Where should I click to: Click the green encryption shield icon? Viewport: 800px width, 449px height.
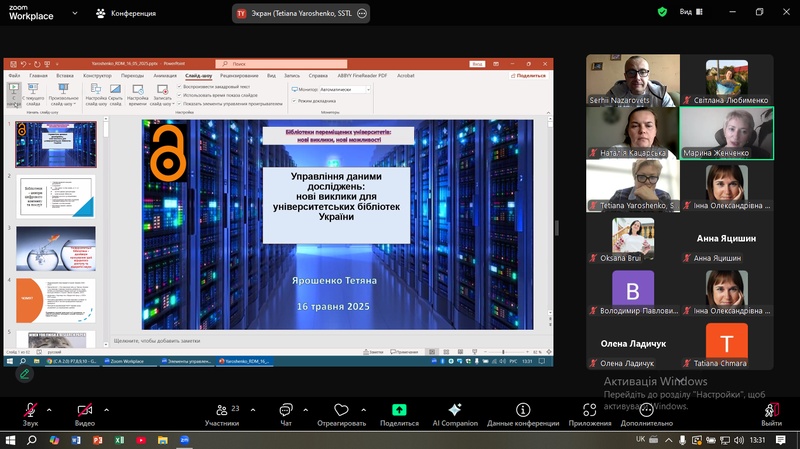click(x=662, y=12)
